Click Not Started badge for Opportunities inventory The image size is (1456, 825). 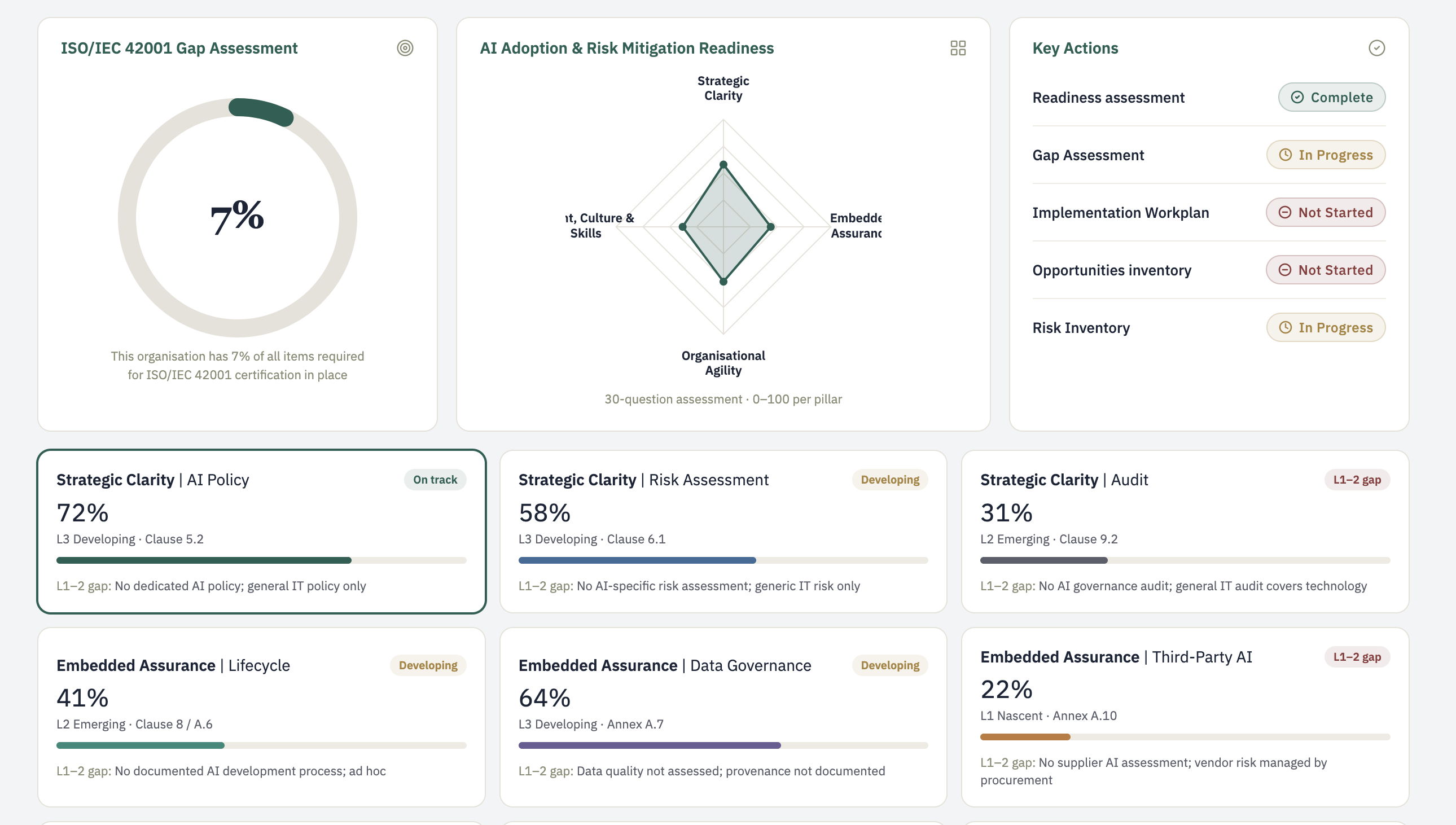coord(1326,270)
